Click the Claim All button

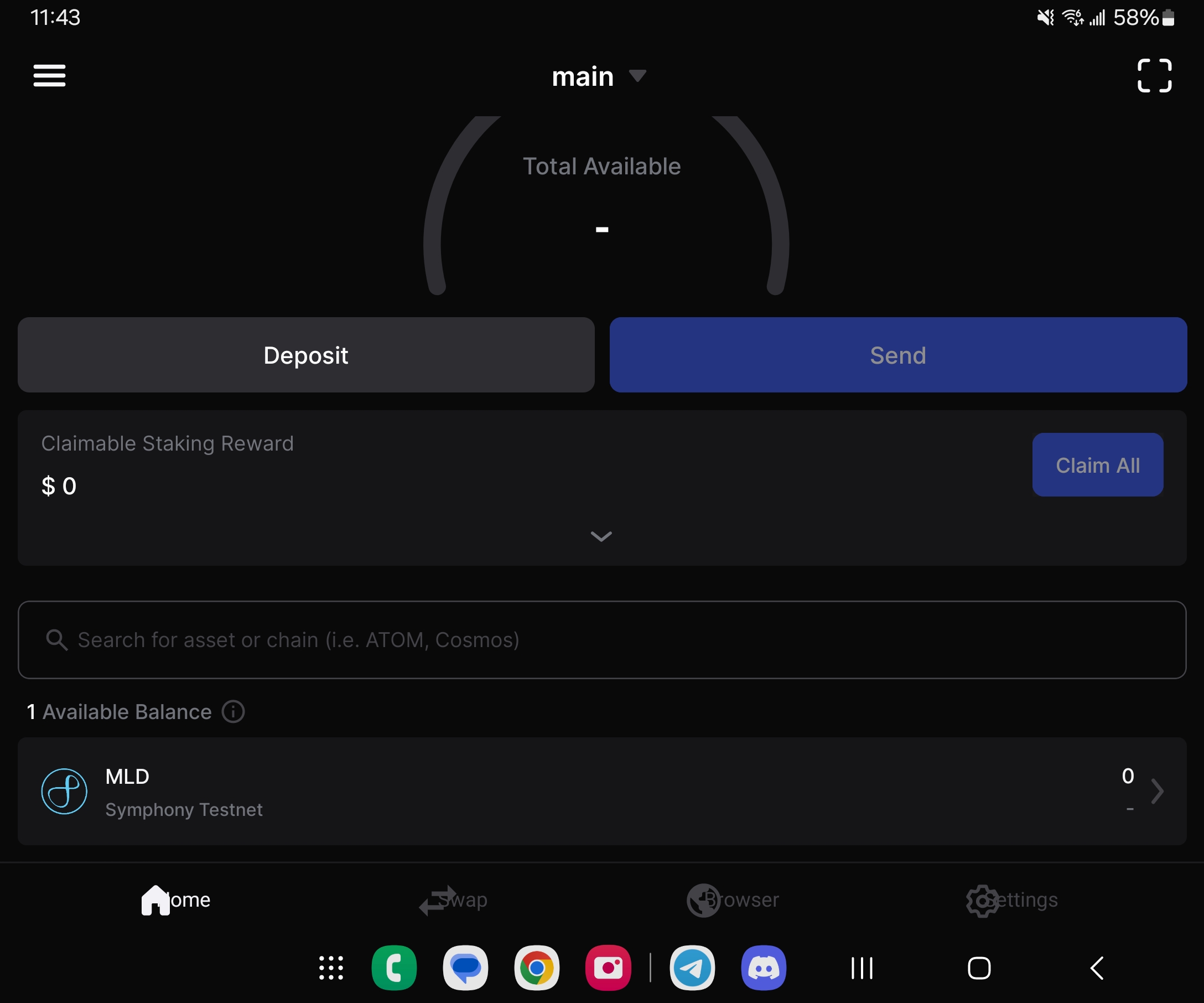point(1097,465)
